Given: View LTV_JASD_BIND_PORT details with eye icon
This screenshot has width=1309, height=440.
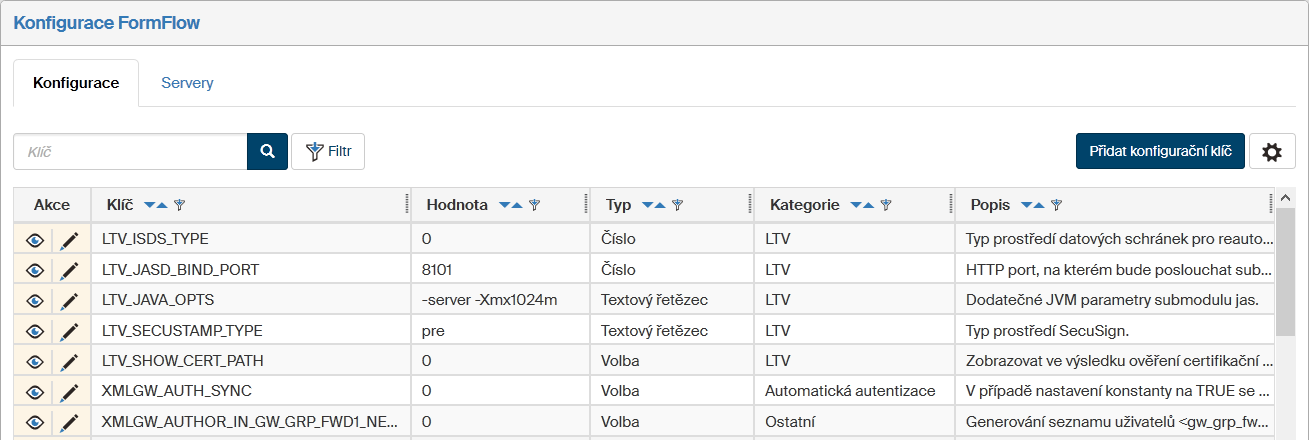Looking at the screenshot, I should (35, 270).
